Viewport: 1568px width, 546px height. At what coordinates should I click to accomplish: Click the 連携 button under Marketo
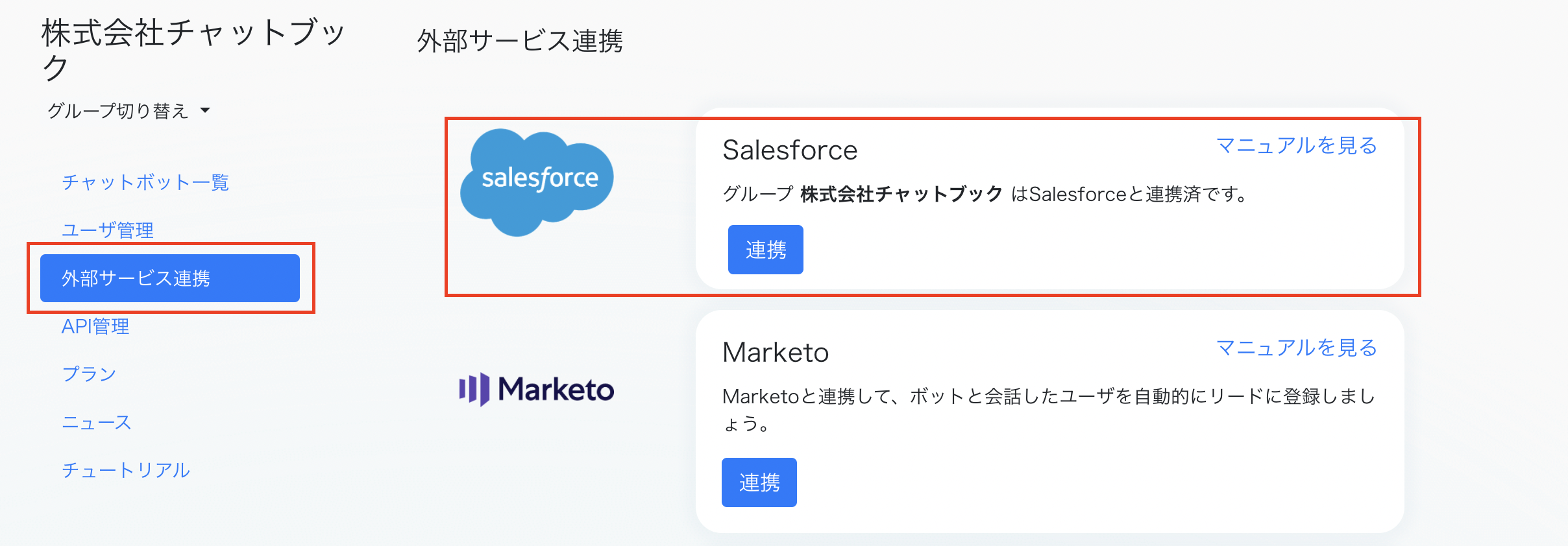759,482
